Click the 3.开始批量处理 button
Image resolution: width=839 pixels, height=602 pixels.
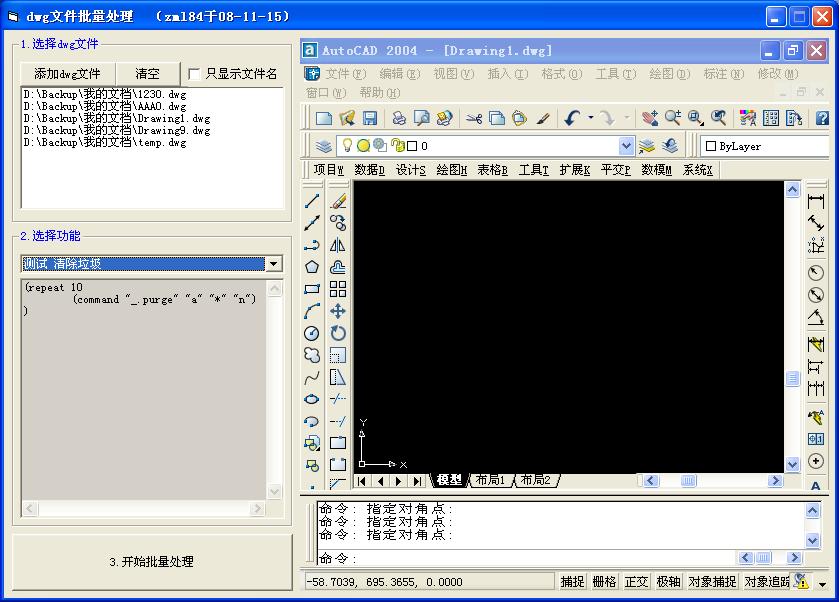pyautogui.click(x=152, y=562)
